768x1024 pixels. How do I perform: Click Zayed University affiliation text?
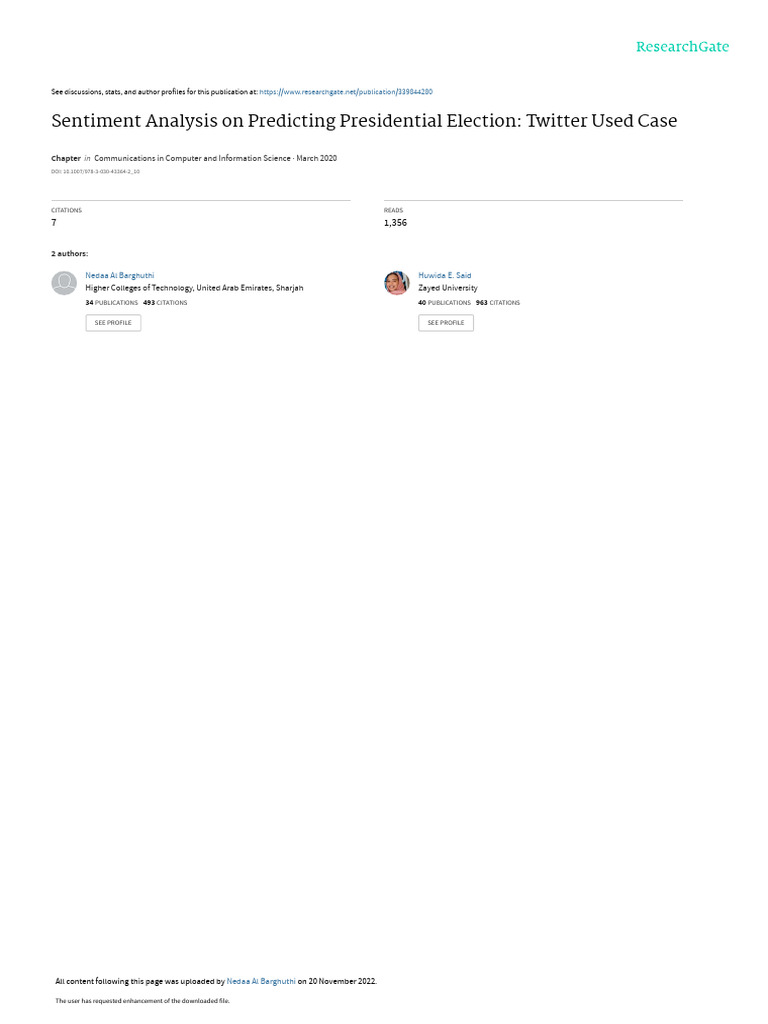[x=448, y=288]
